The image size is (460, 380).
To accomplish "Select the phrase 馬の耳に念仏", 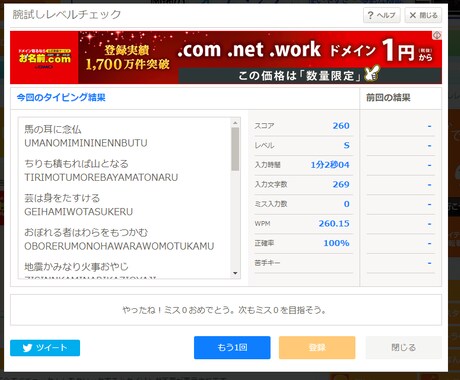I will (x=53, y=129).
